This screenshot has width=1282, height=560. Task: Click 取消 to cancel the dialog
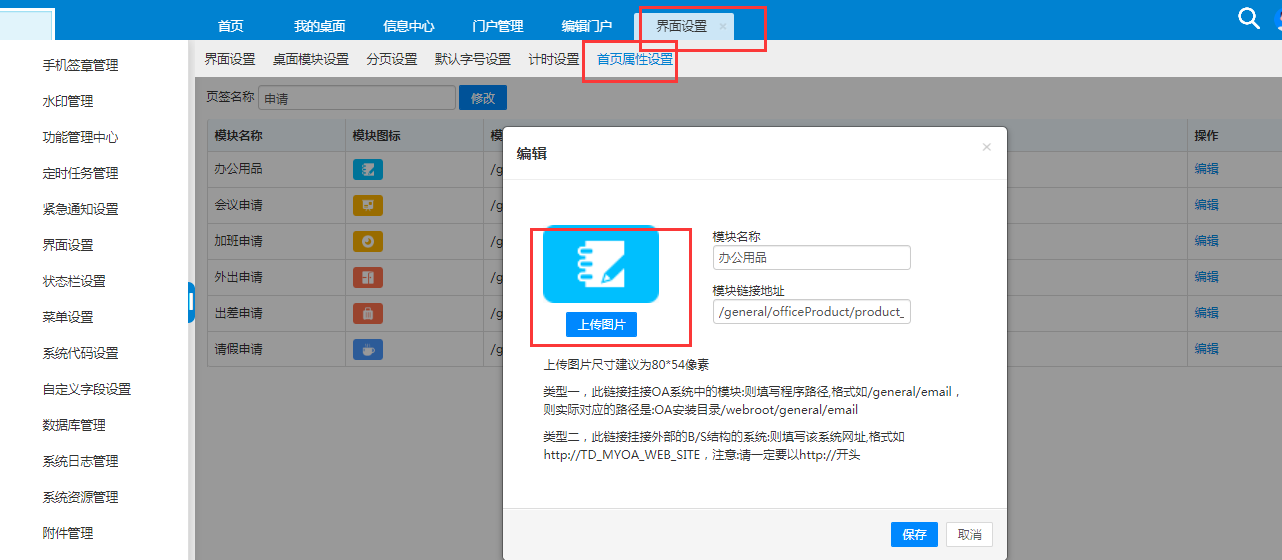969,535
